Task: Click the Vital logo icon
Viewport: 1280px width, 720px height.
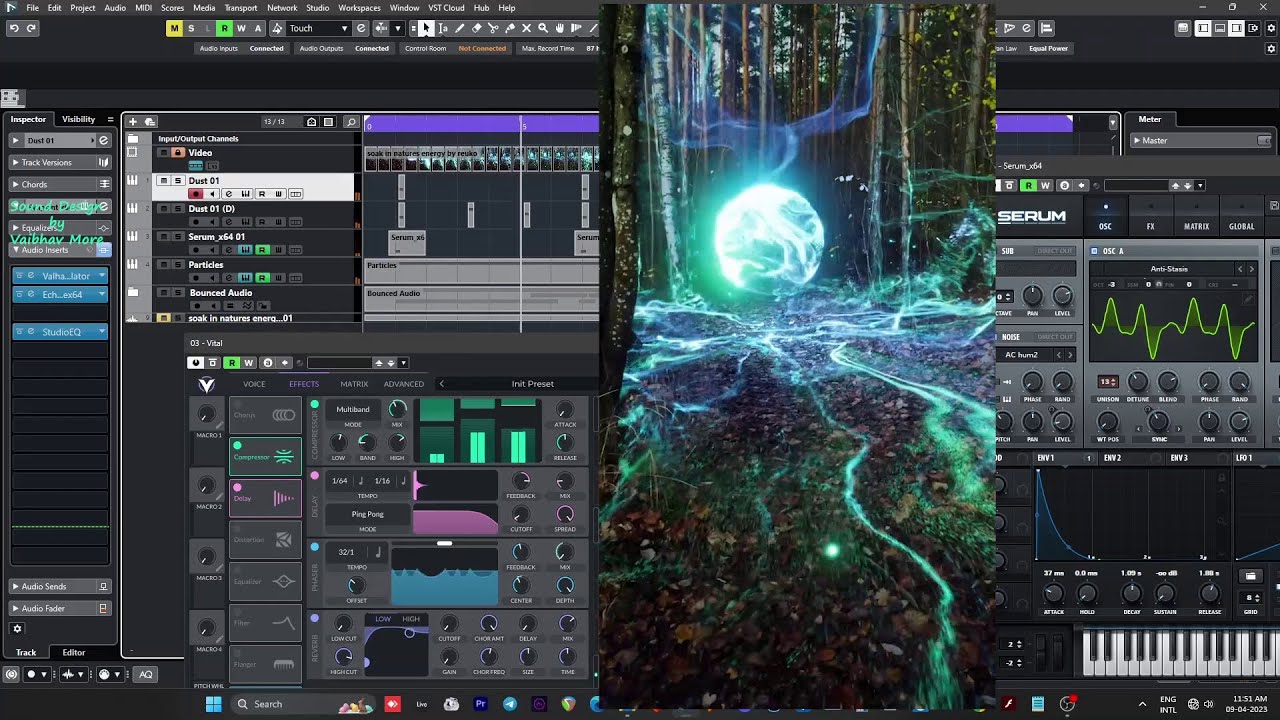Action: (x=206, y=384)
